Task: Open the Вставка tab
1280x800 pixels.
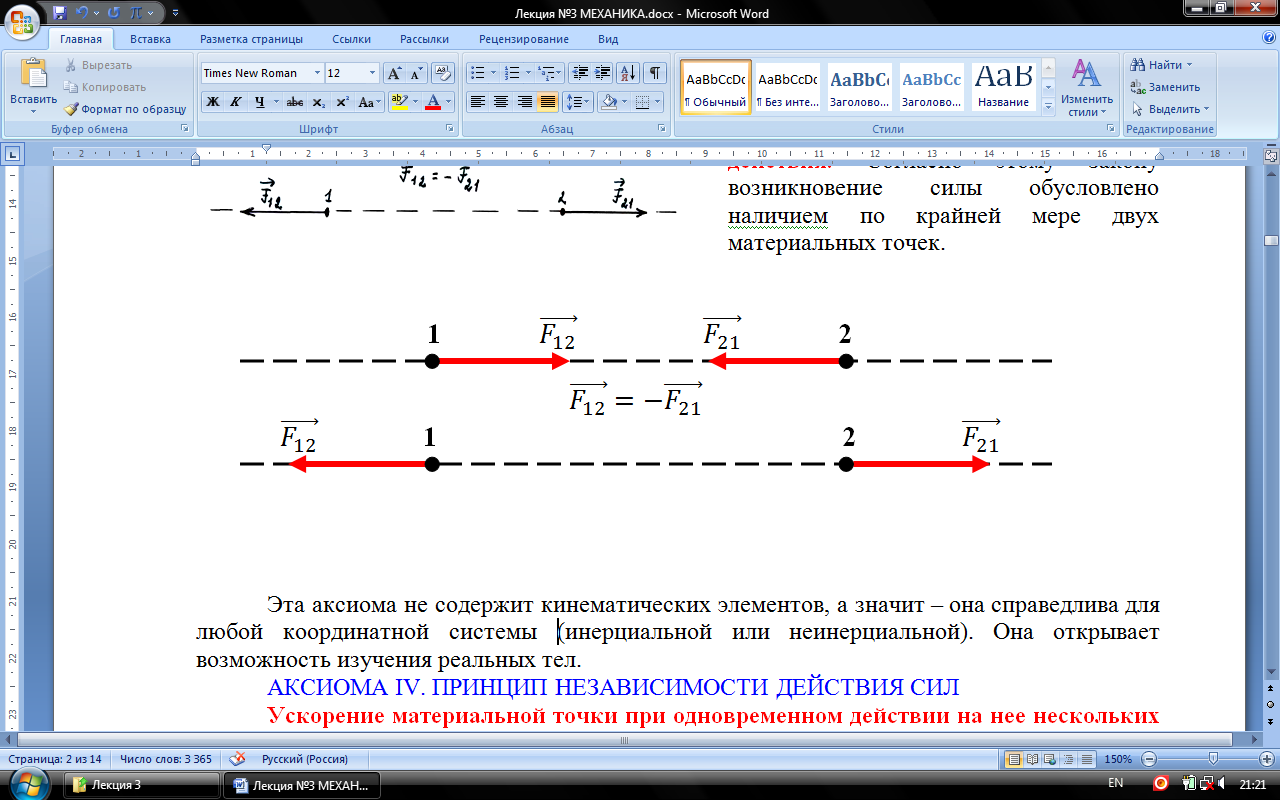Action: point(150,39)
